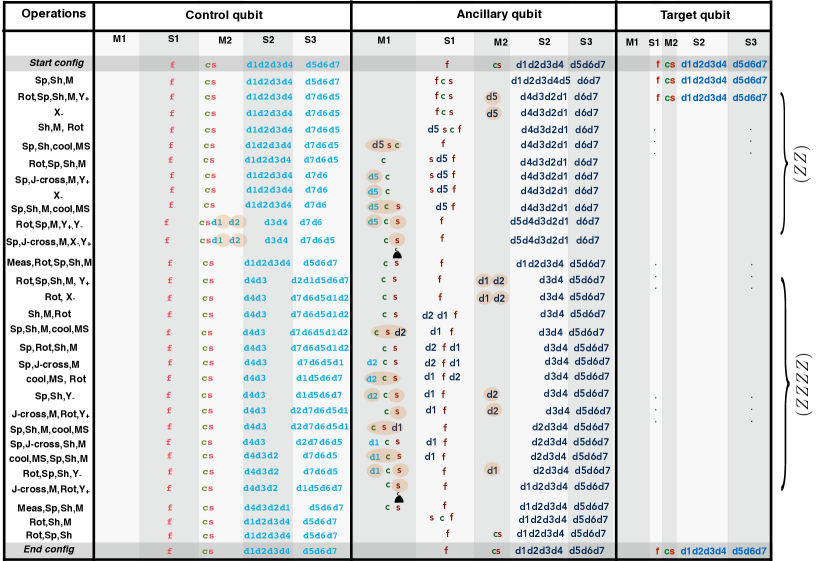Select the "End config" row label
Image resolution: width=826 pixels, height=561 pixels.
[x=49, y=549]
